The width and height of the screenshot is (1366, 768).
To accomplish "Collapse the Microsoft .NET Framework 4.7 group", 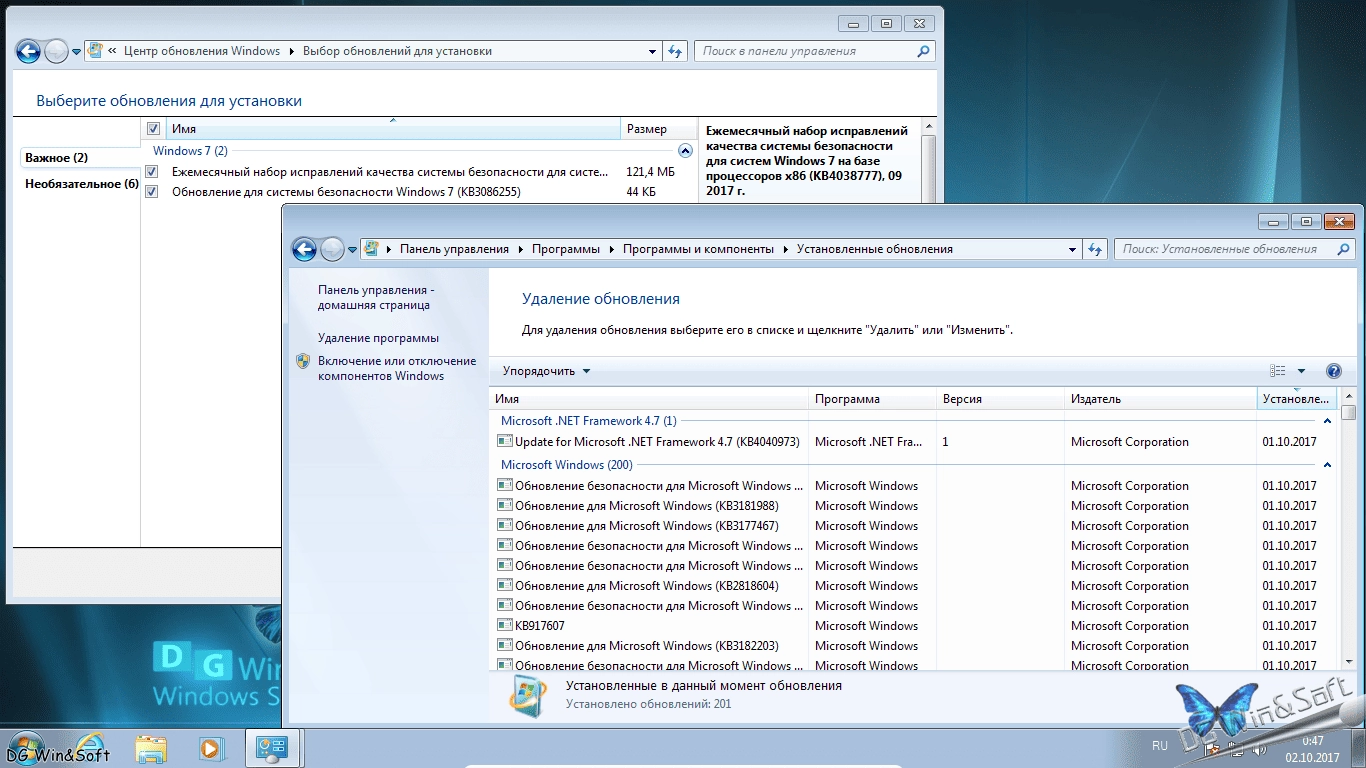I will [x=1327, y=421].
